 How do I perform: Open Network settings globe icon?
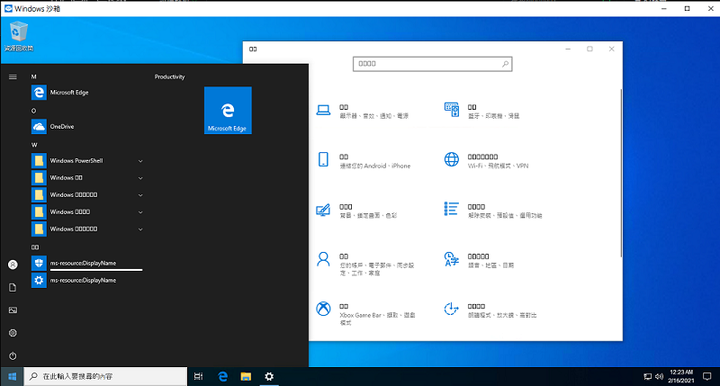[x=451, y=159]
